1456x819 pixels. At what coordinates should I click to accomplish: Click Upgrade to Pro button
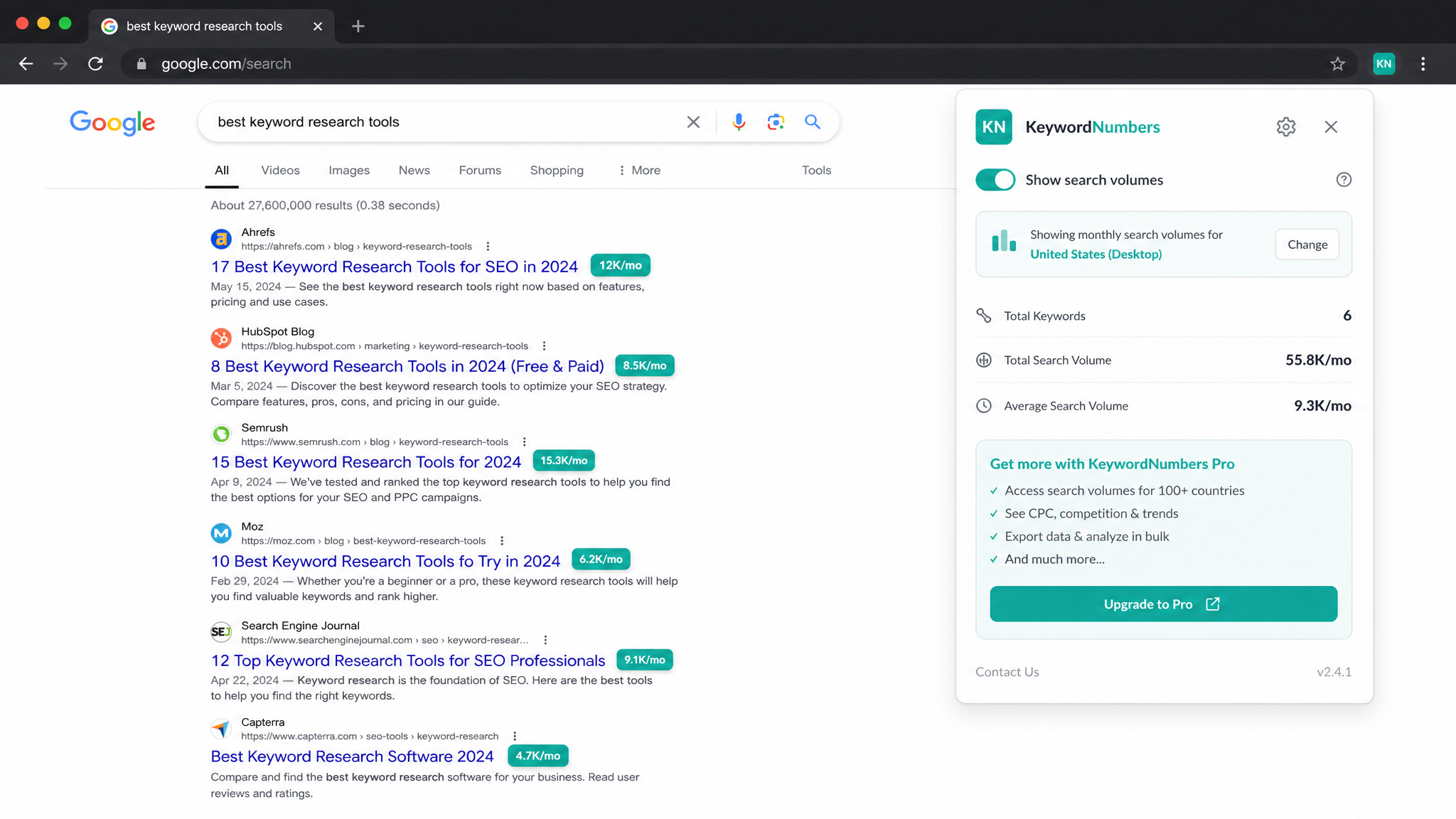point(1163,604)
